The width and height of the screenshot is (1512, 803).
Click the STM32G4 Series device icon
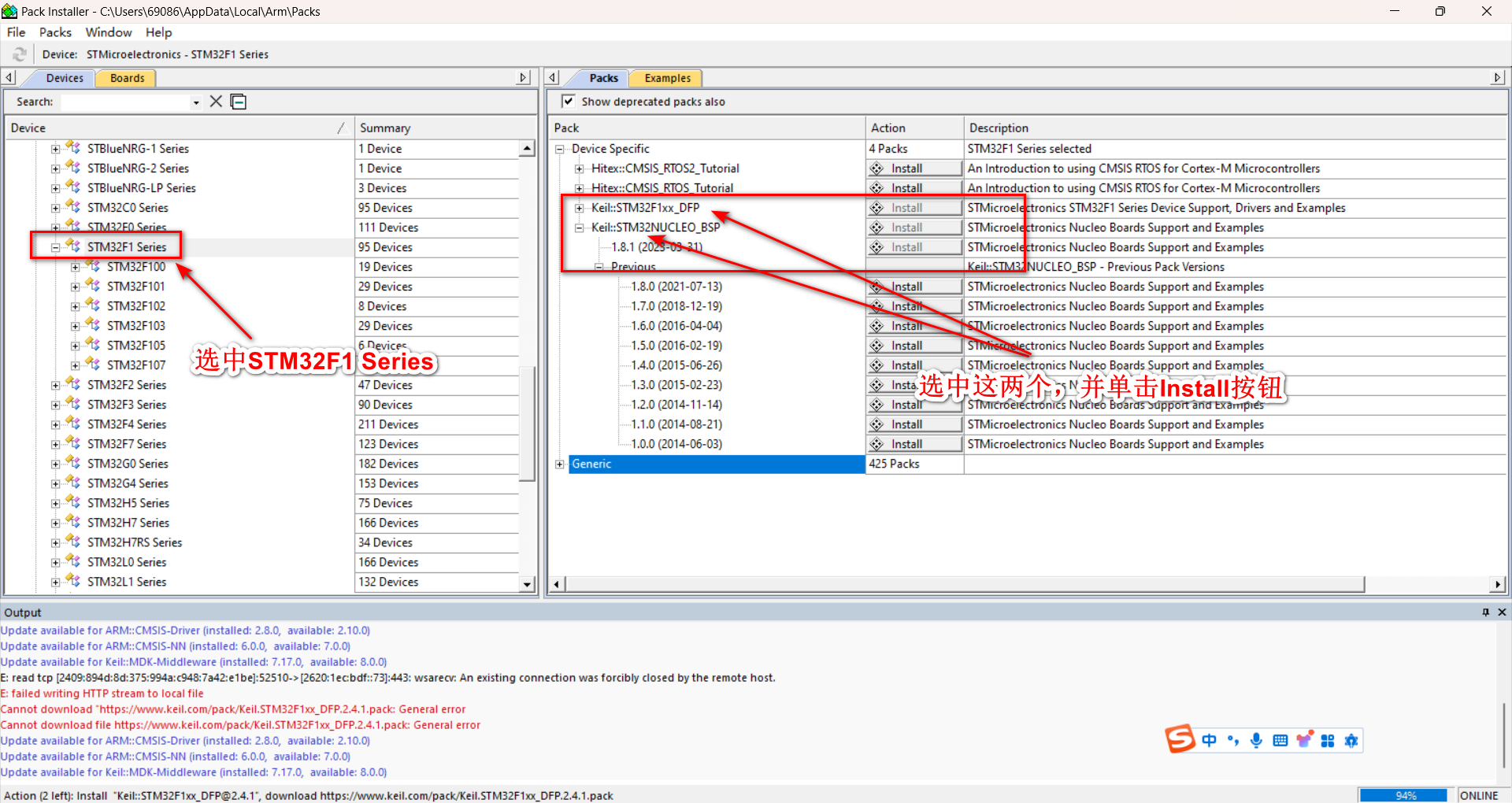[73, 483]
